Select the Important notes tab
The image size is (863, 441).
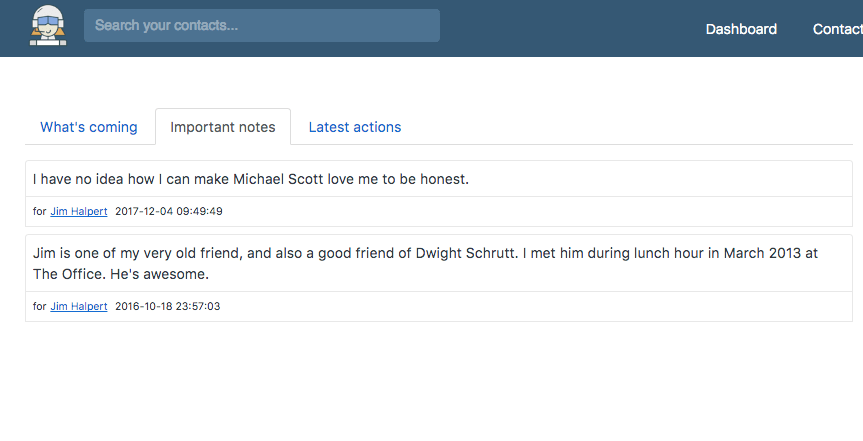coord(222,127)
